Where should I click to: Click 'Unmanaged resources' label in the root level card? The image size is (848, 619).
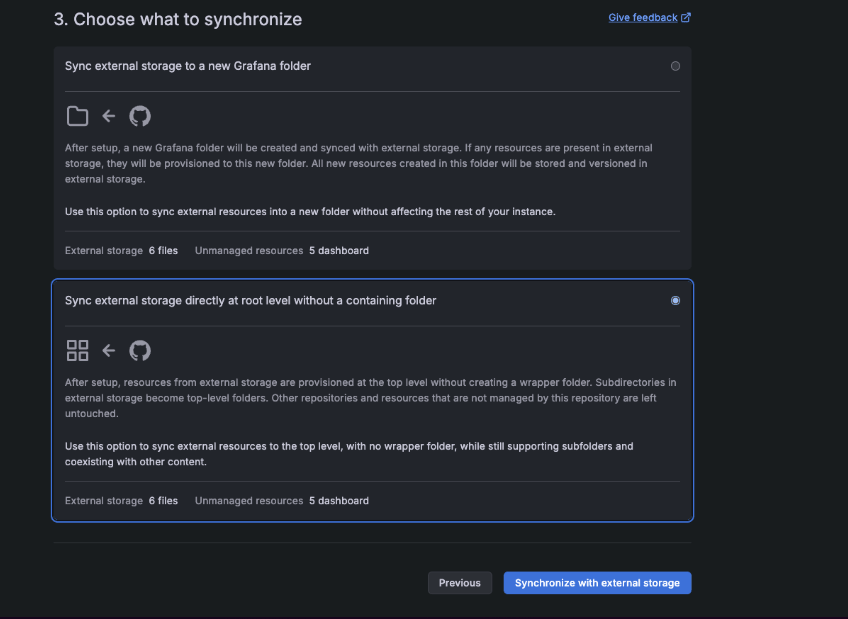(x=249, y=501)
